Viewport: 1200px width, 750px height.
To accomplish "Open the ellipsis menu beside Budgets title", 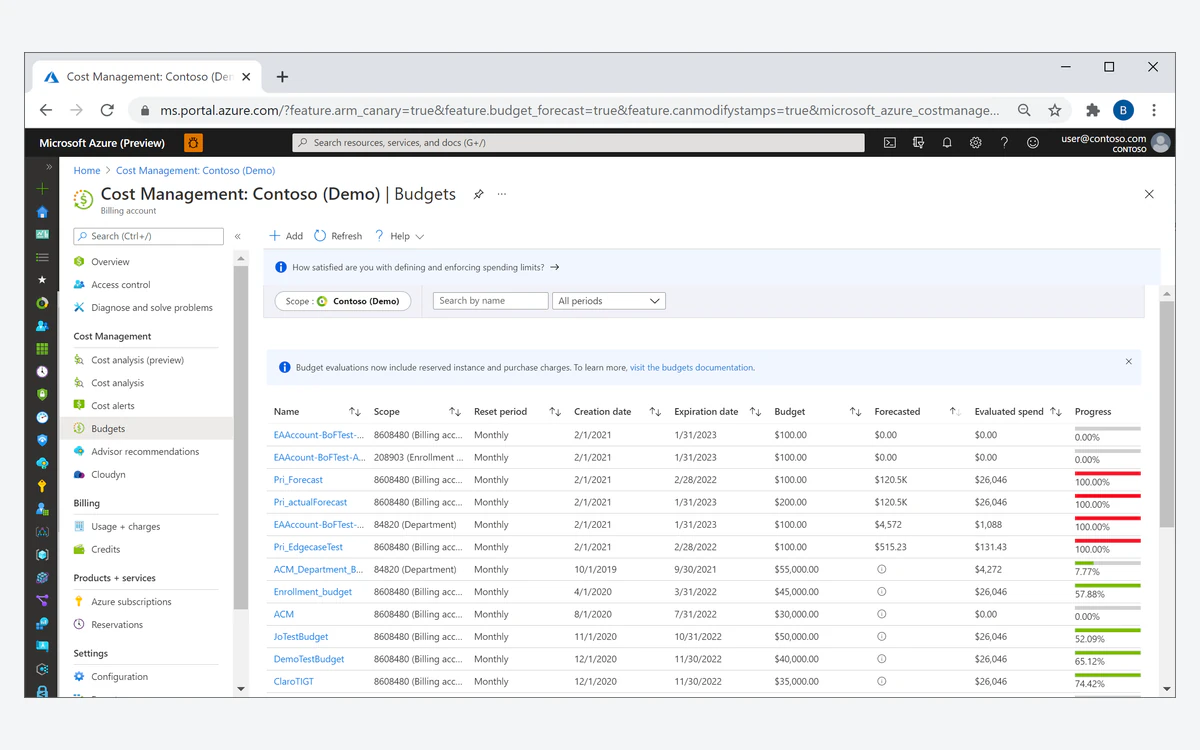I will (x=502, y=194).
